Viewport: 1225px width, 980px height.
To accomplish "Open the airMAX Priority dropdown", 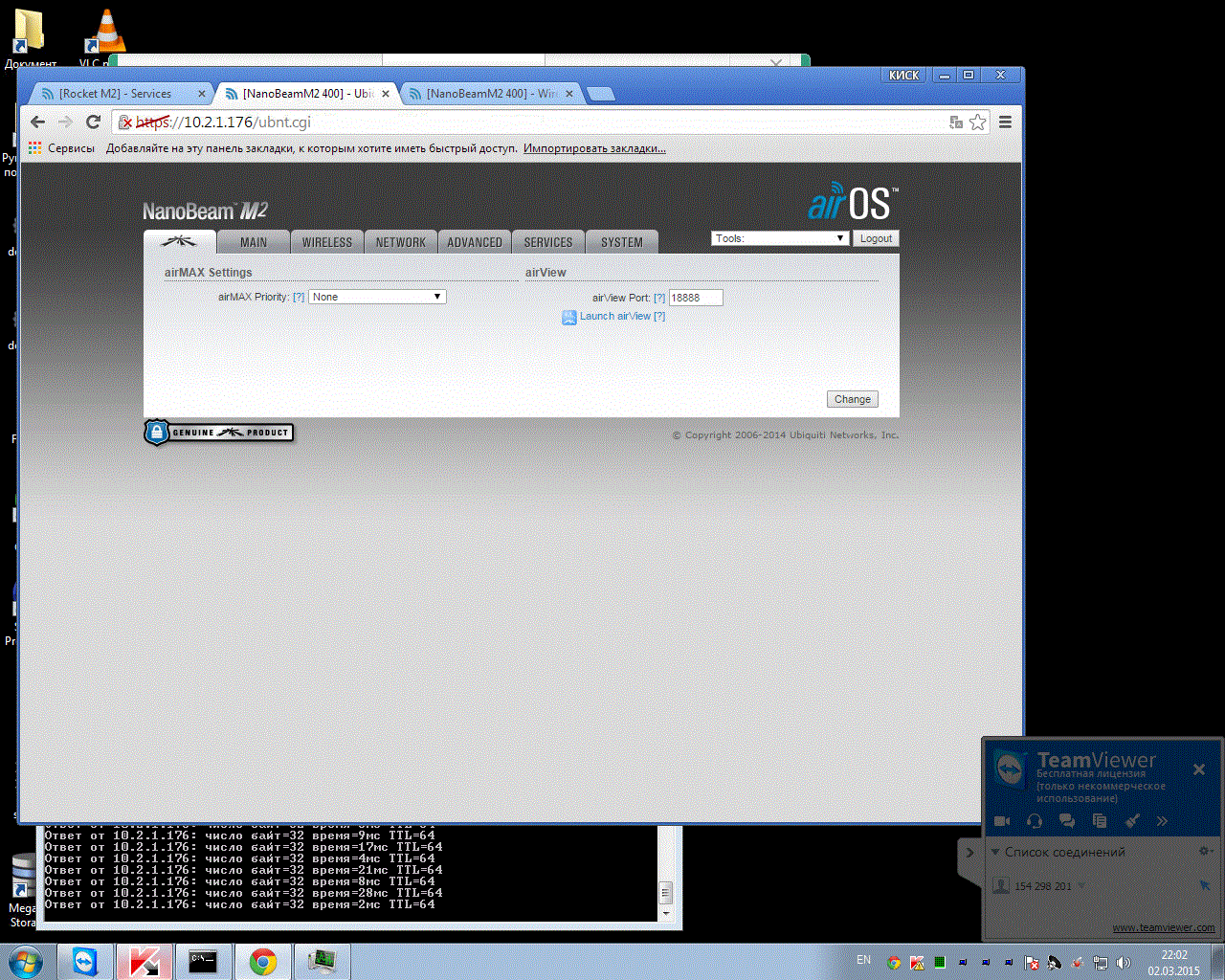I will pyautogui.click(x=377, y=297).
